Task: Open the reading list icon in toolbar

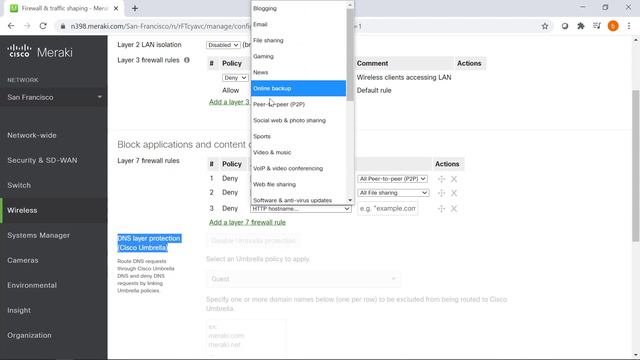Action: [x=597, y=26]
